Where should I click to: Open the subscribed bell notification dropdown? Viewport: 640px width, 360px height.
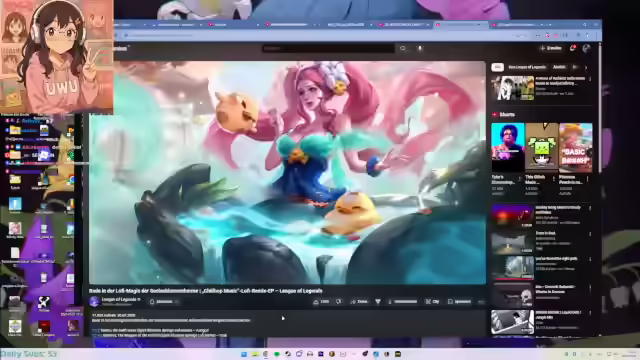coord(164,302)
